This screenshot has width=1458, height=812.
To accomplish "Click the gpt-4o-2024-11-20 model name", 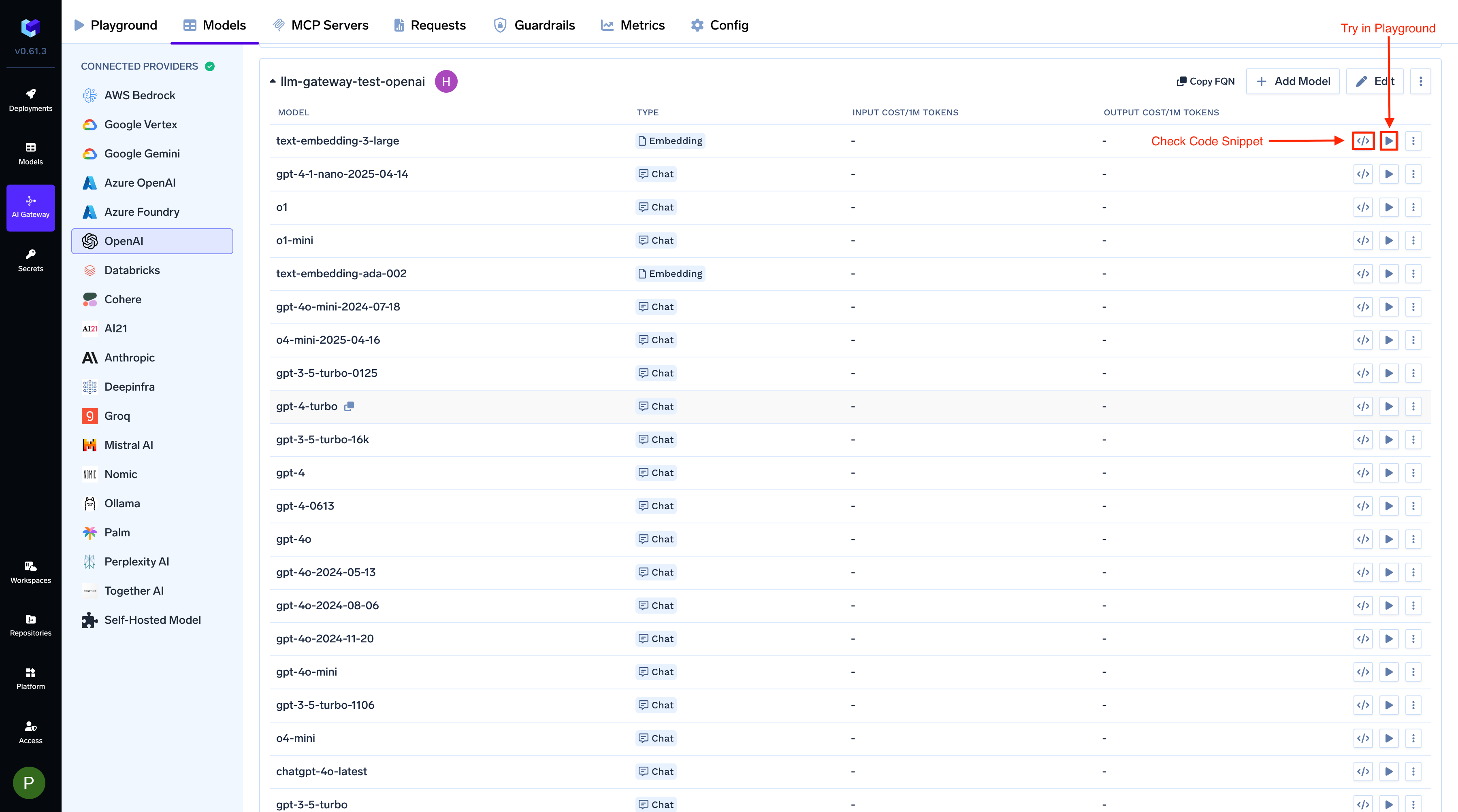I will 325,638.
